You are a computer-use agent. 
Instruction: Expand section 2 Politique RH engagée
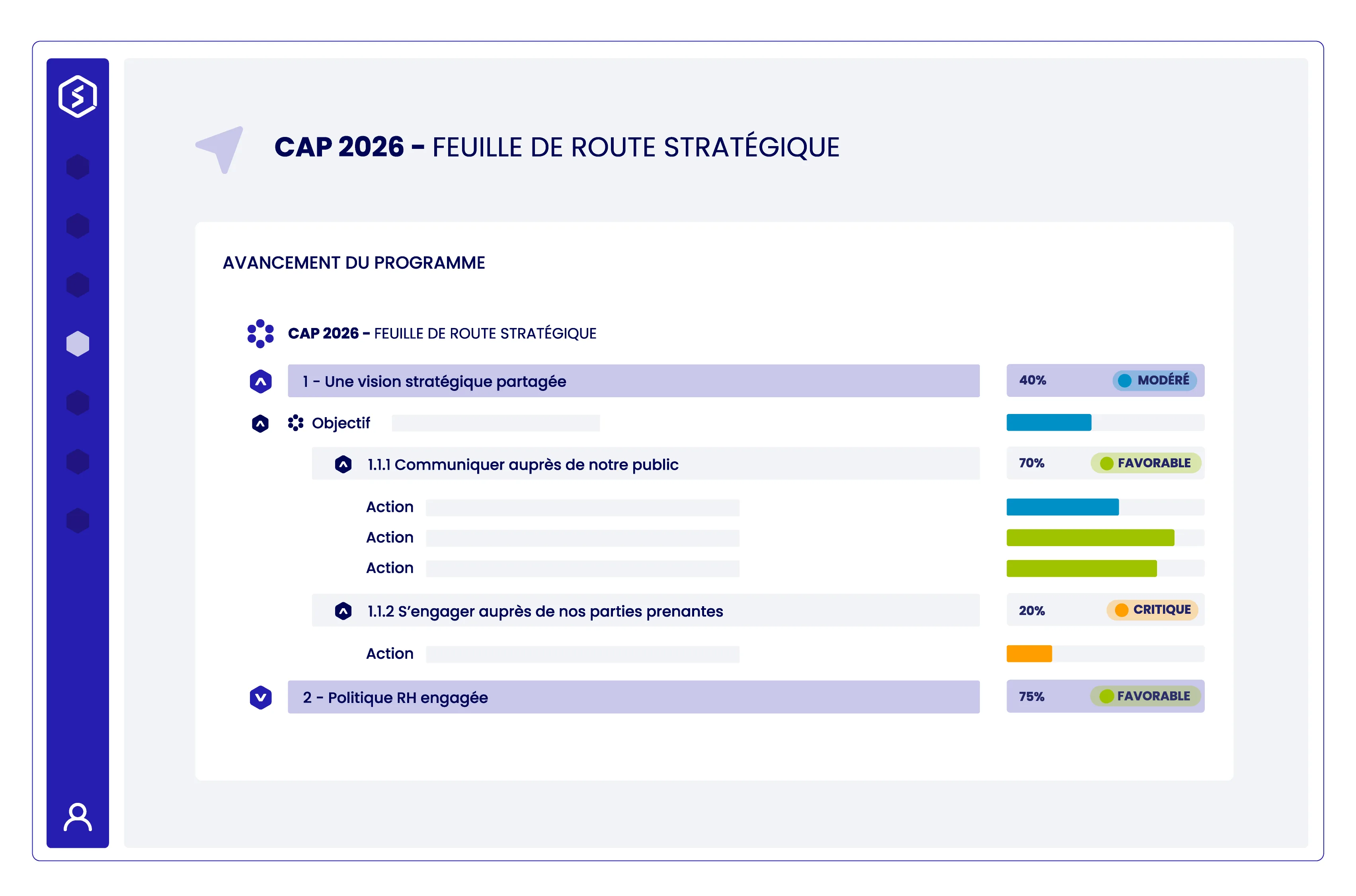[260, 697]
